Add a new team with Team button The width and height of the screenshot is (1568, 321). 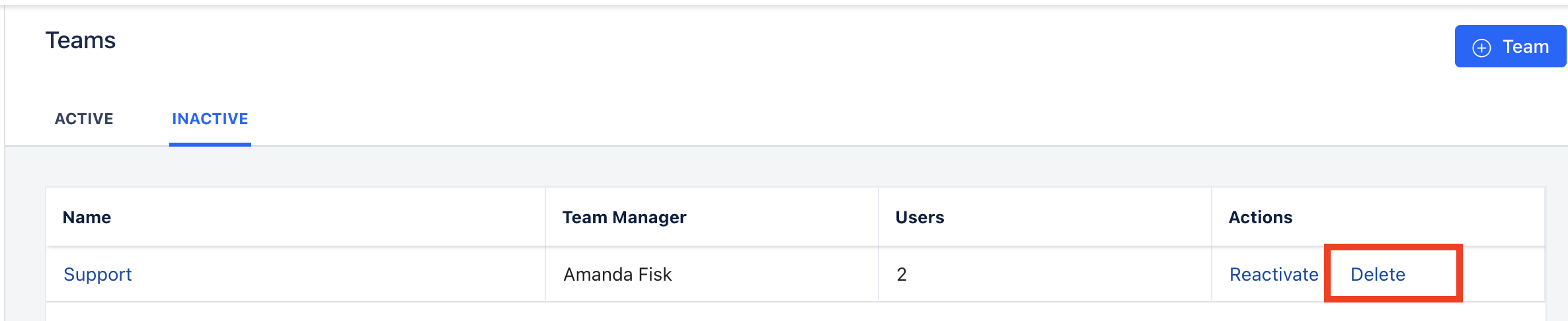(1510, 46)
